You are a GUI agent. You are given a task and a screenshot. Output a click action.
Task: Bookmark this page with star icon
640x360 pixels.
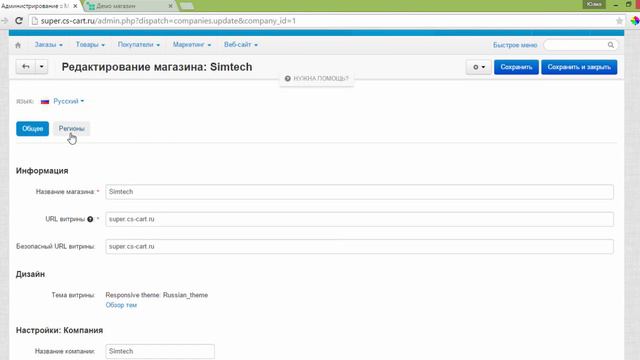(619, 21)
